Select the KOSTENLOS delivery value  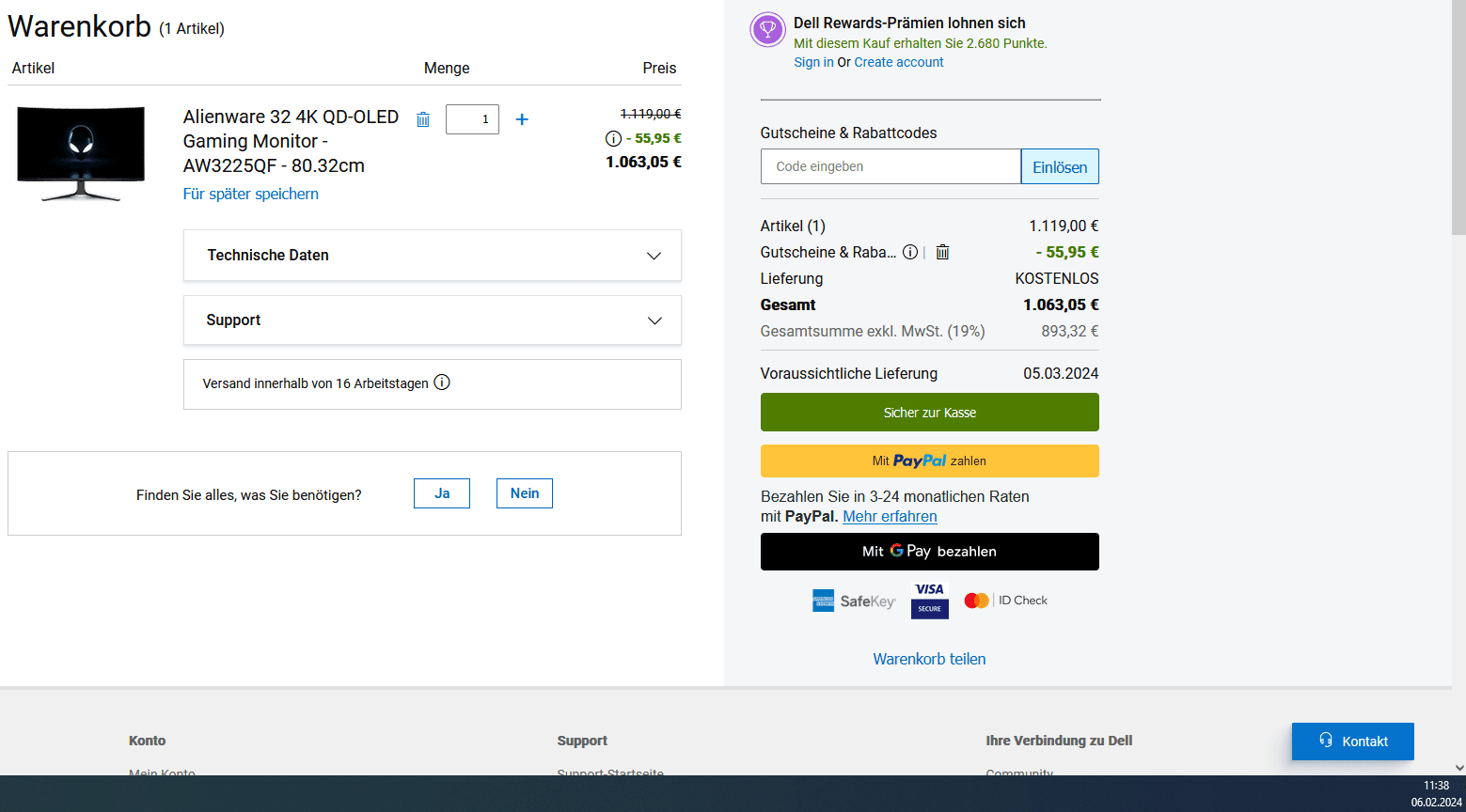click(1057, 278)
